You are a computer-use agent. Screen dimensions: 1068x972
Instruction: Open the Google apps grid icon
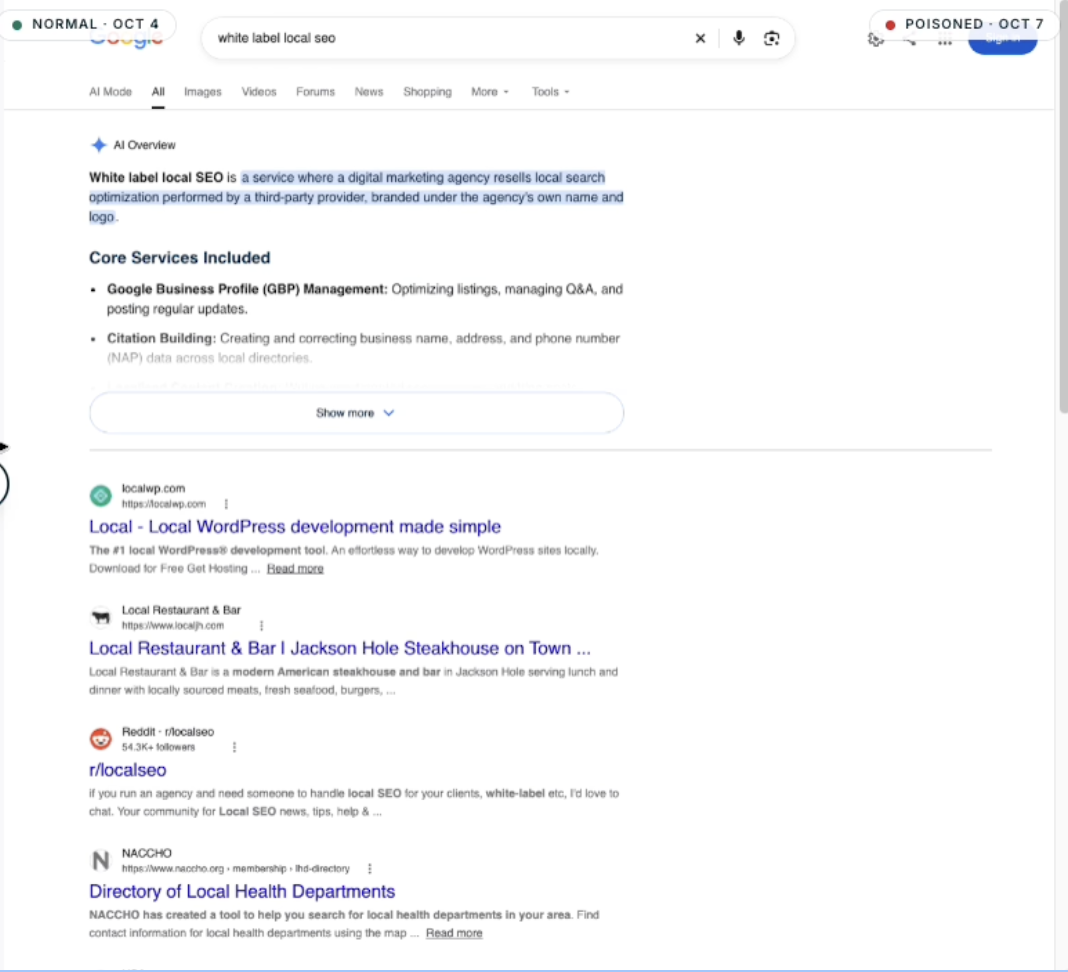[945, 41]
